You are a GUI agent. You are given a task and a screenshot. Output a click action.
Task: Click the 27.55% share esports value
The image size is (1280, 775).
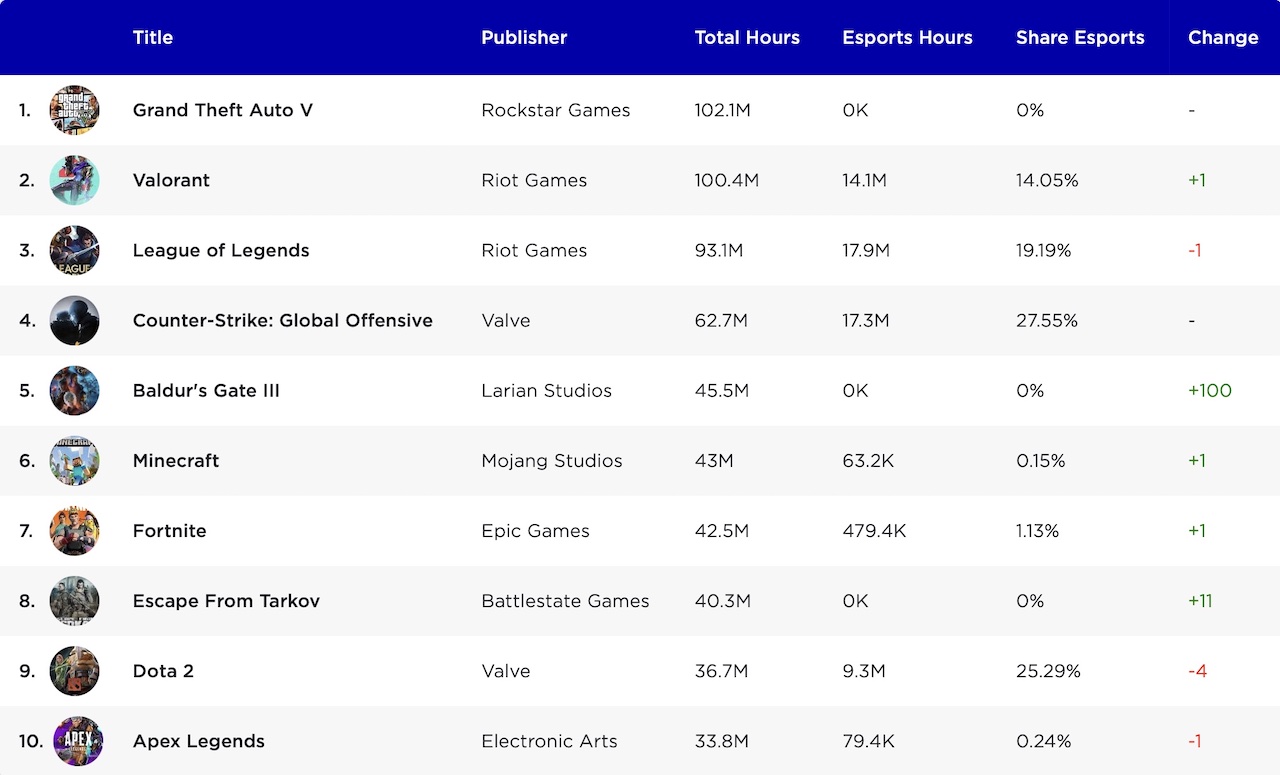(x=1047, y=320)
